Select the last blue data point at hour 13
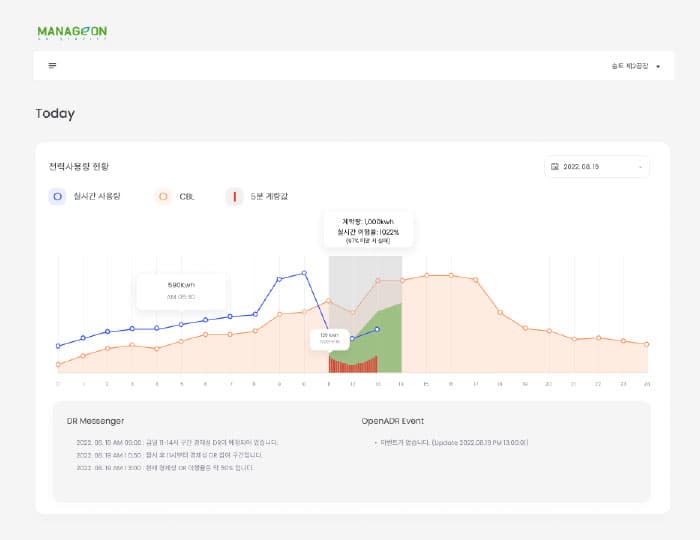 [x=377, y=329]
